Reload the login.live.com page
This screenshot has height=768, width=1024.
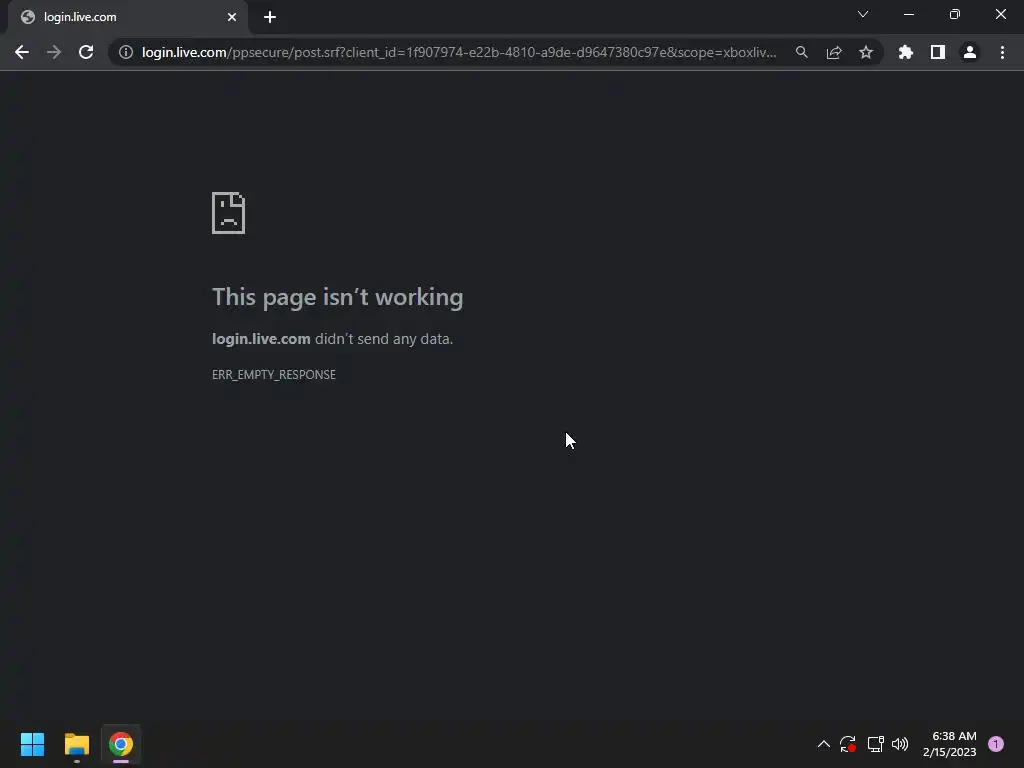(x=86, y=52)
